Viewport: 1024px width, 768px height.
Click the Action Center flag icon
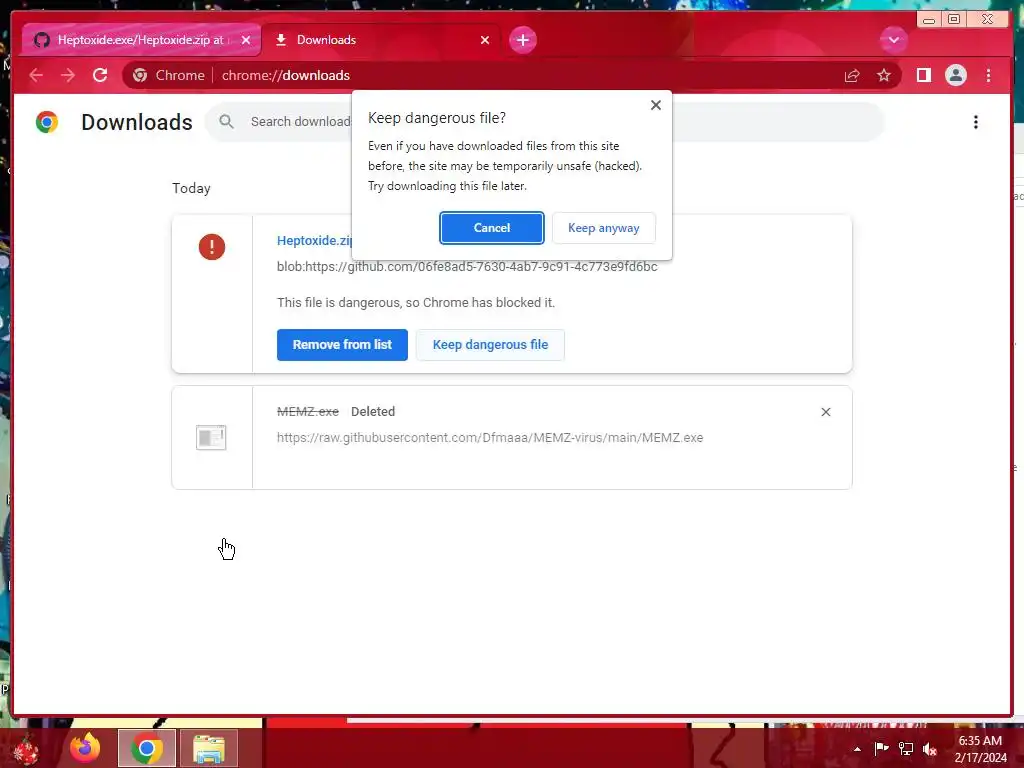tap(881, 748)
